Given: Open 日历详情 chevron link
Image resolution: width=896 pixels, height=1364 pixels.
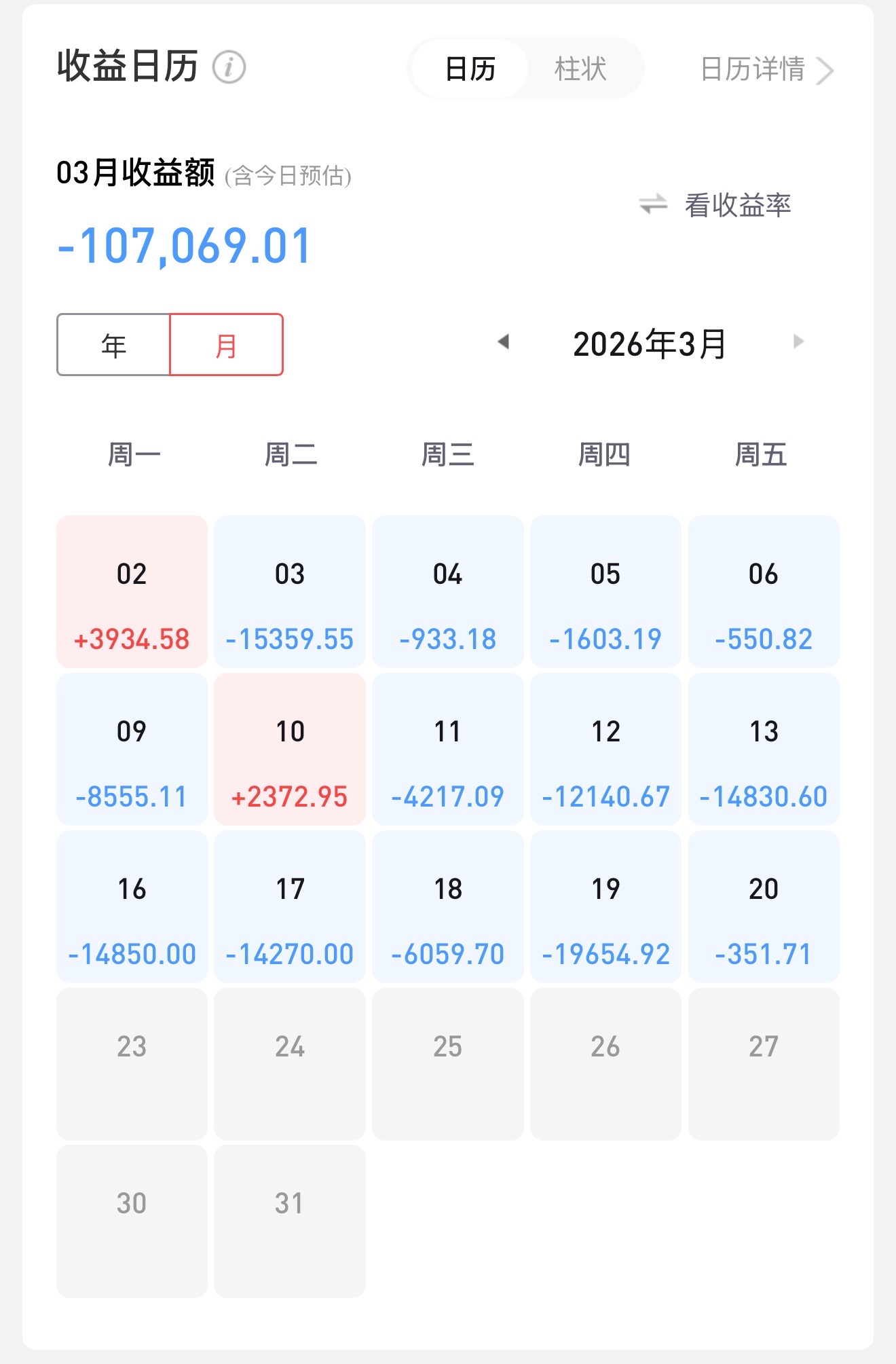Looking at the screenshot, I should (x=767, y=69).
